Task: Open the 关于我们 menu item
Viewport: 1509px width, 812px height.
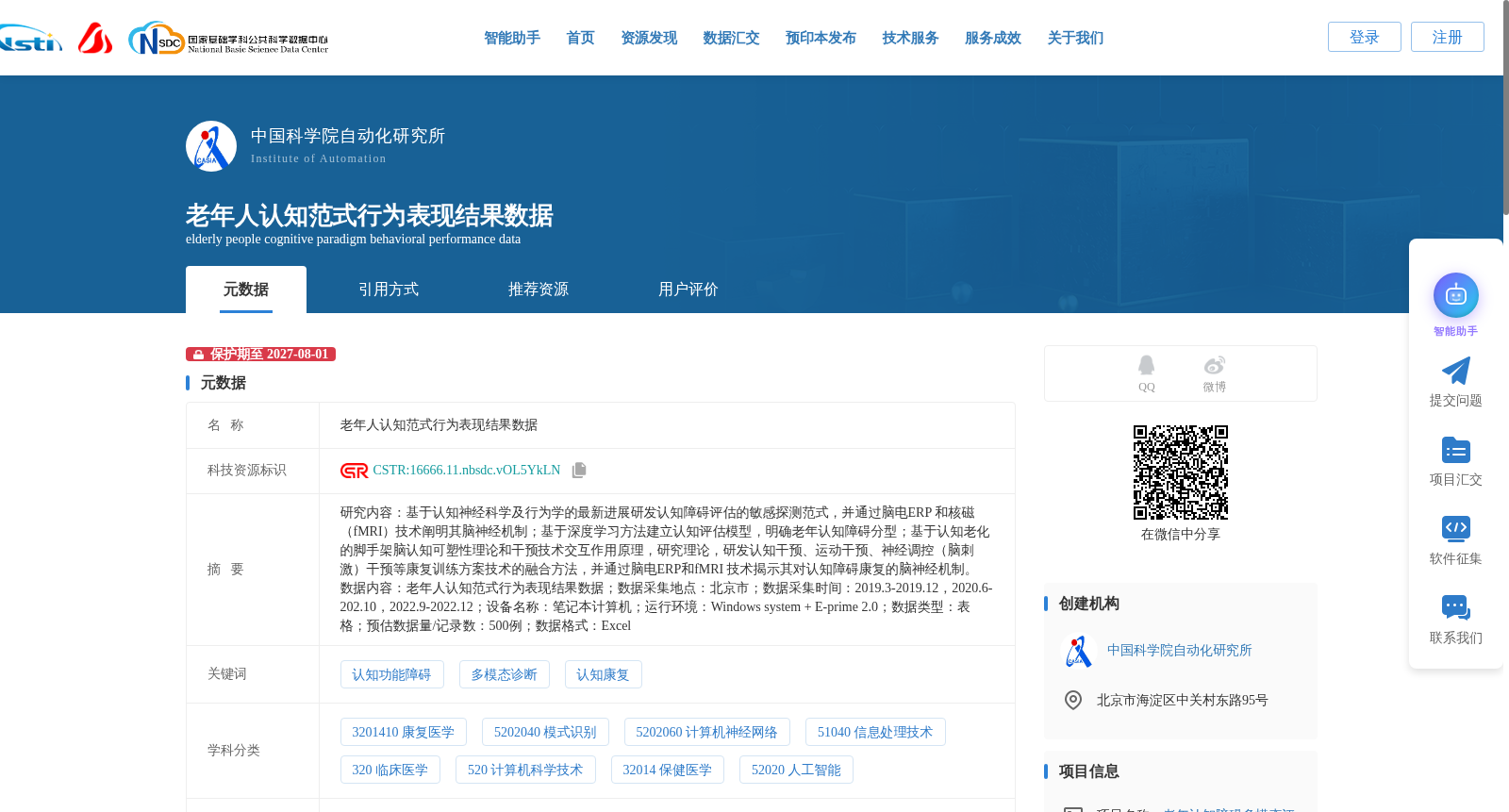Action: 1075,38
